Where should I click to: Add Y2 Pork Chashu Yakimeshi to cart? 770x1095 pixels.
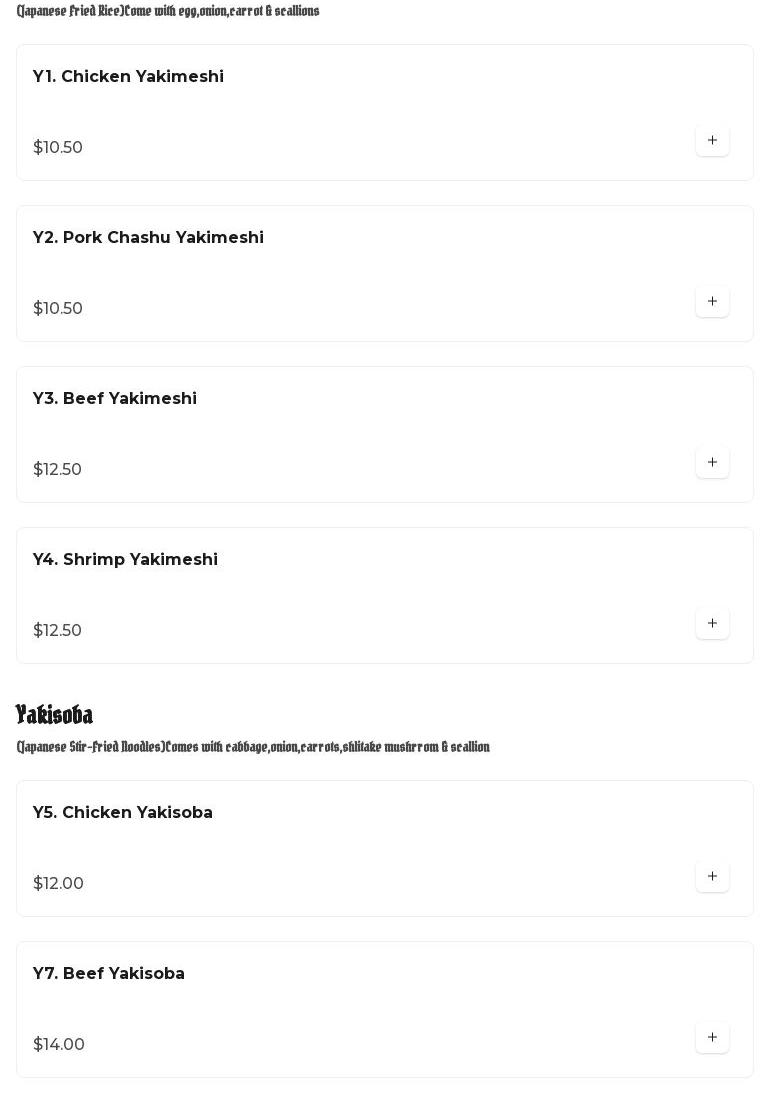click(712, 302)
